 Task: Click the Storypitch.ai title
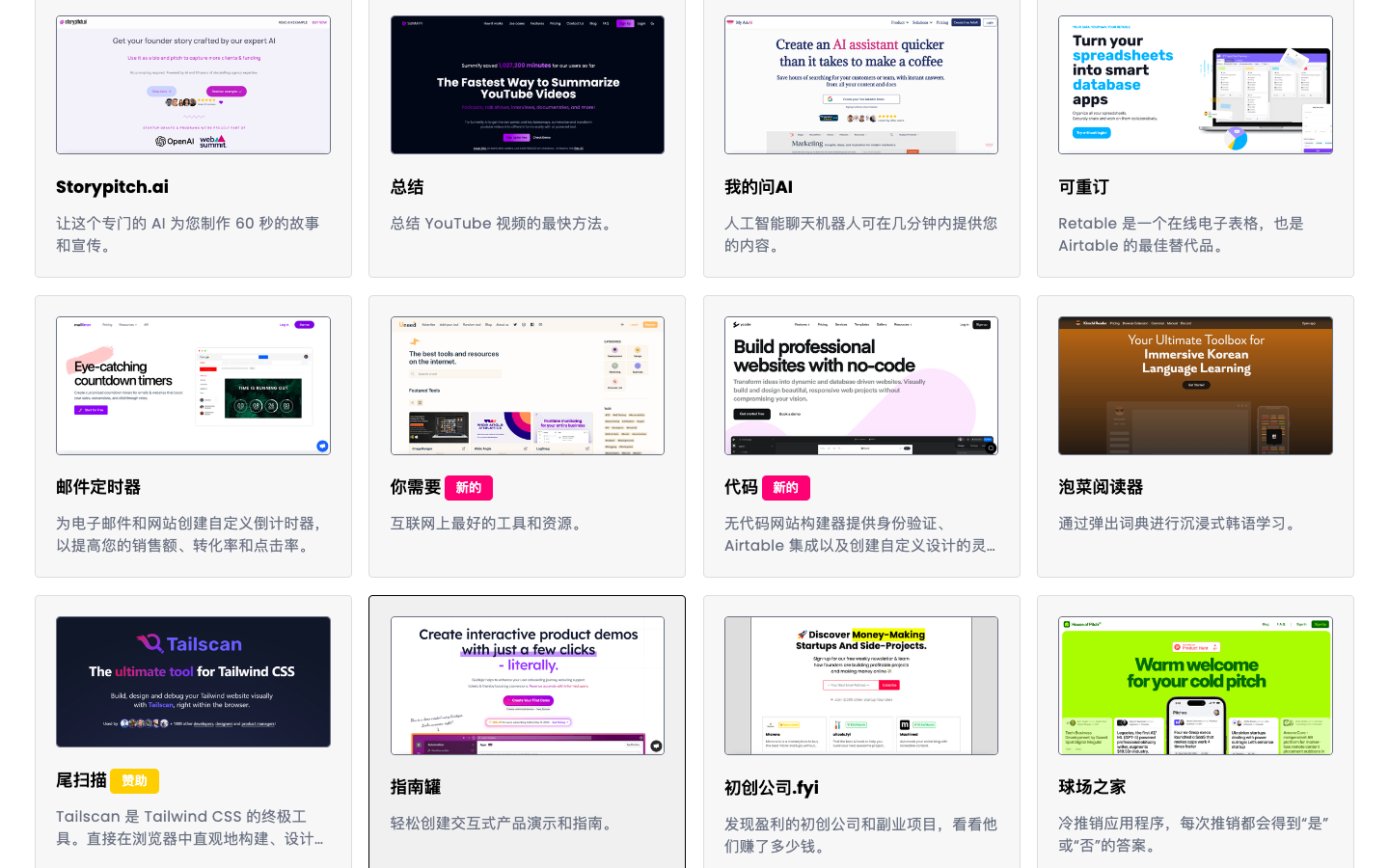(112, 187)
